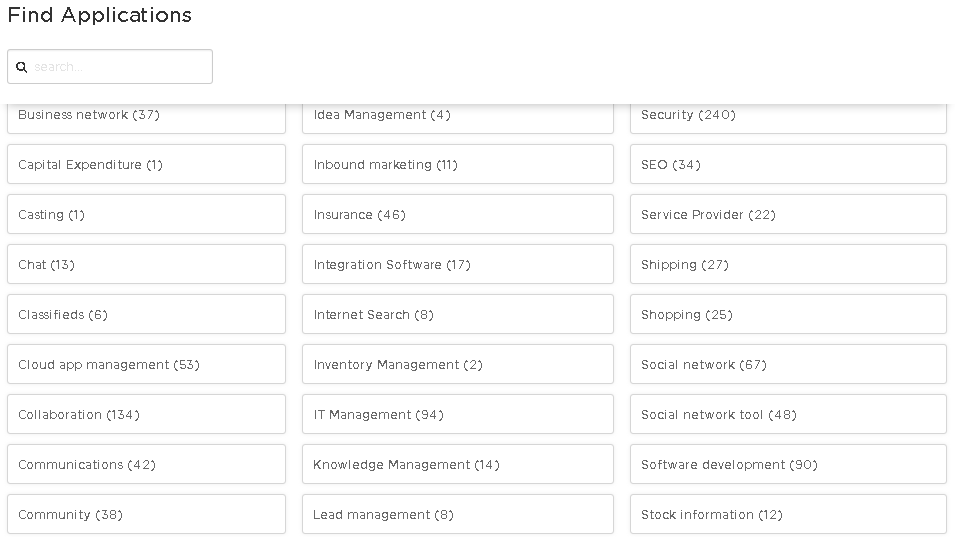
Task: Open the SEO category box
Action: (787, 165)
